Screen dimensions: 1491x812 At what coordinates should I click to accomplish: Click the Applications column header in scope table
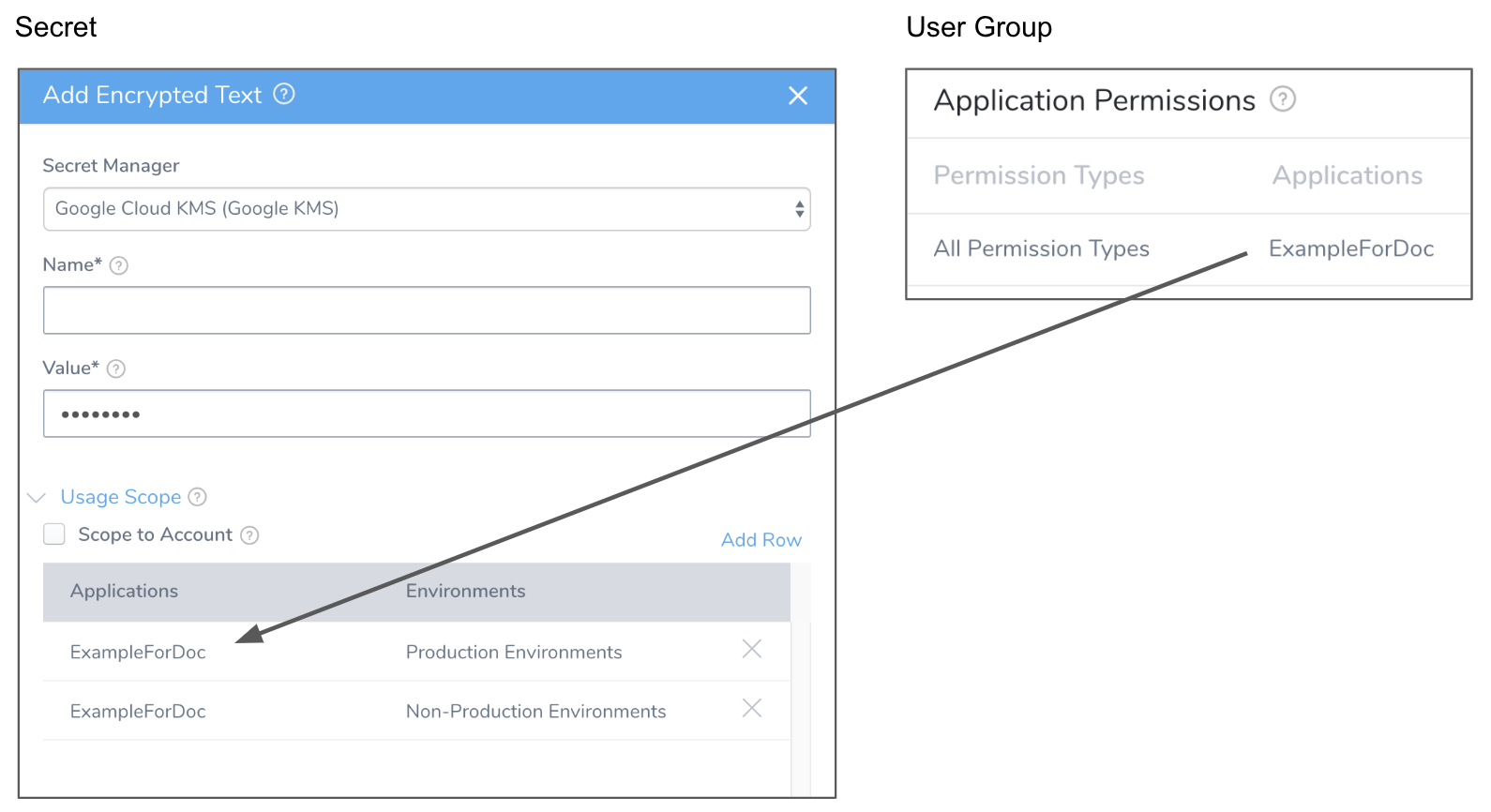(124, 591)
